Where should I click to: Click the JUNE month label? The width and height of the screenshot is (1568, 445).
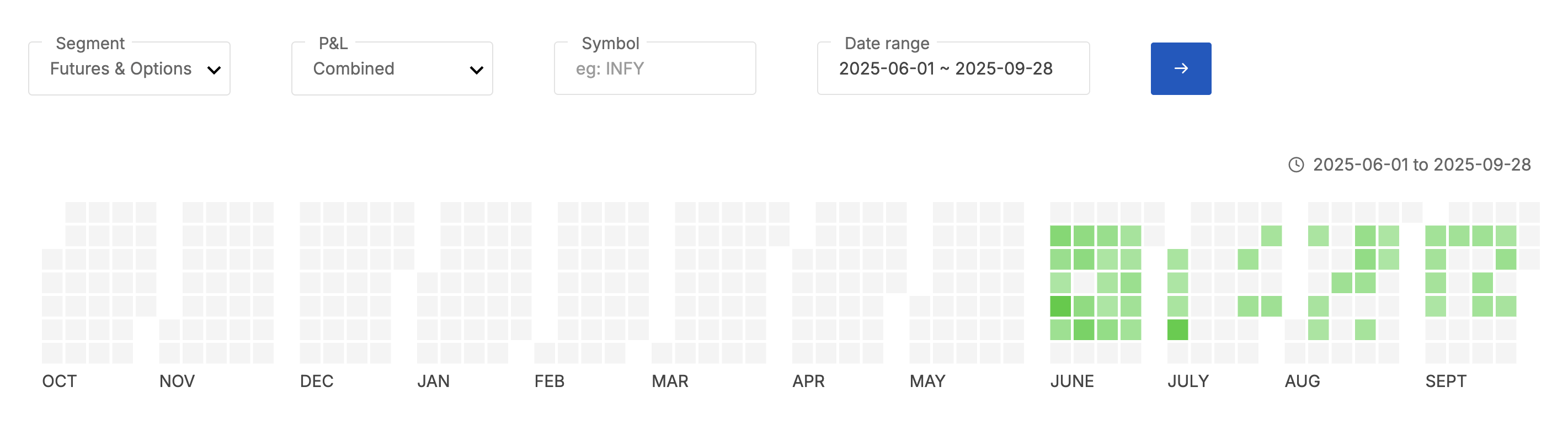[x=1071, y=381]
